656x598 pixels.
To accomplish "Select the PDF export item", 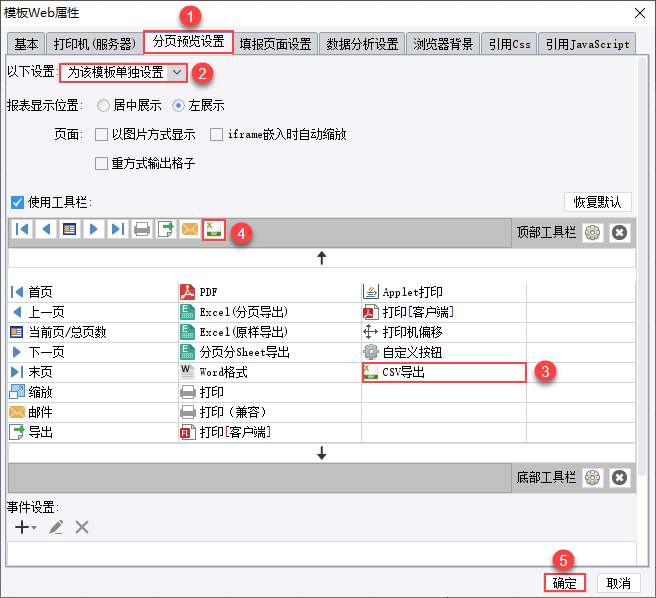I will coord(269,292).
